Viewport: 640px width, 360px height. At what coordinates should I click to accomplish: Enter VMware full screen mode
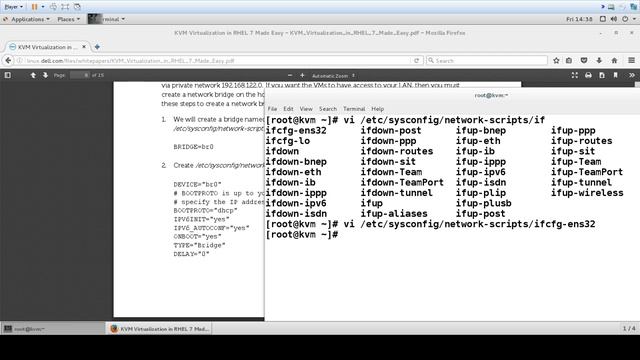65,7
